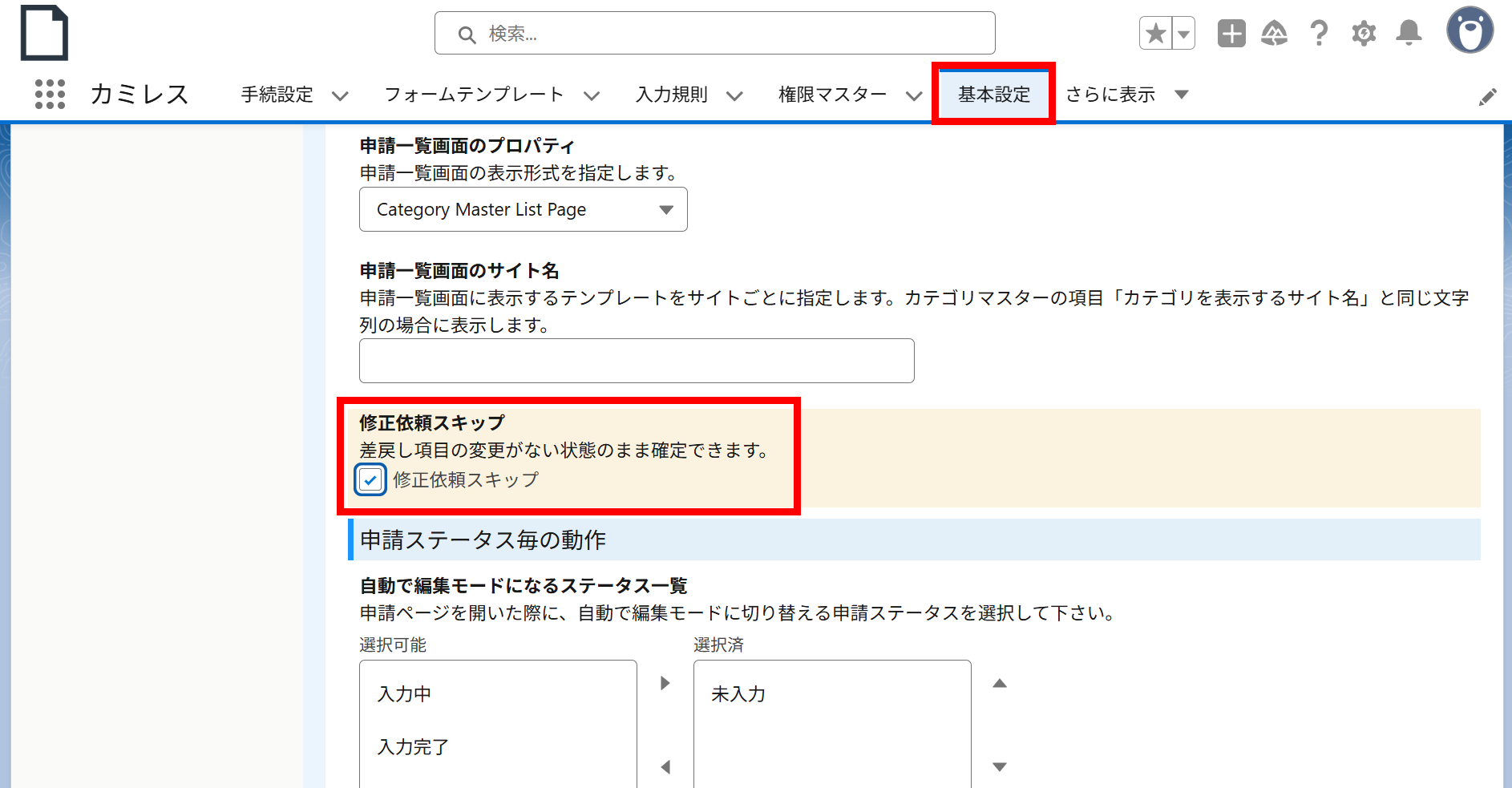Open the notifications bell
Viewport: 1512px width, 788px height.
1409,34
